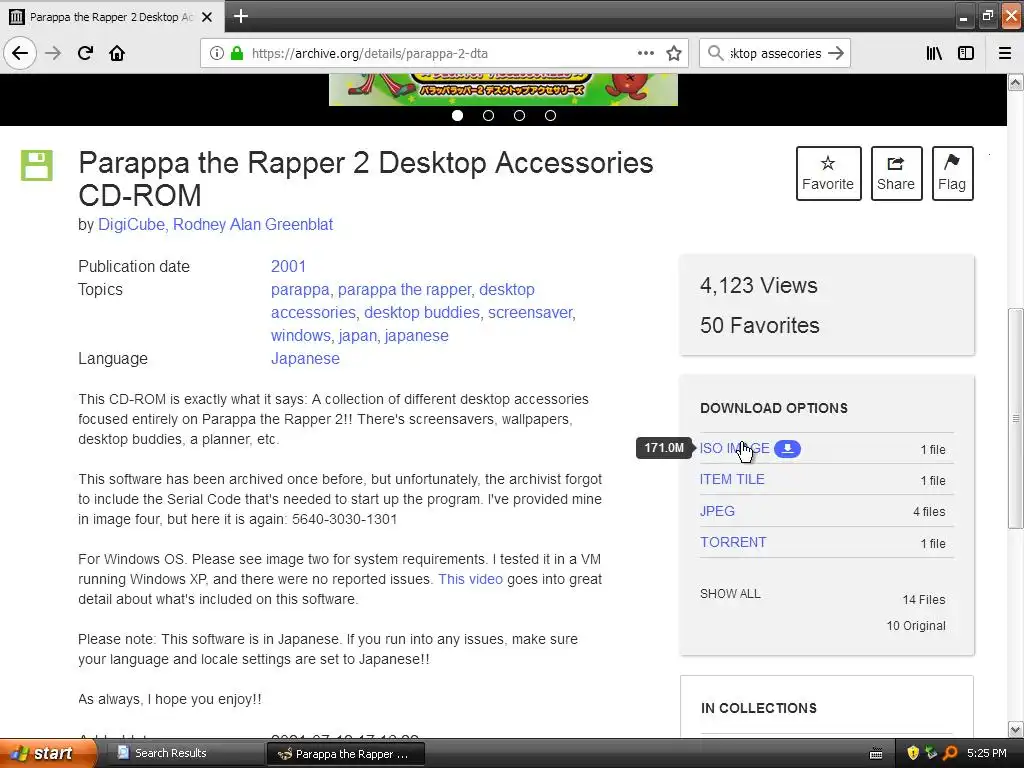Open page actions three-dots menu
The image size is (1024, 768).
pyautogui.click(x=645, y=53)
